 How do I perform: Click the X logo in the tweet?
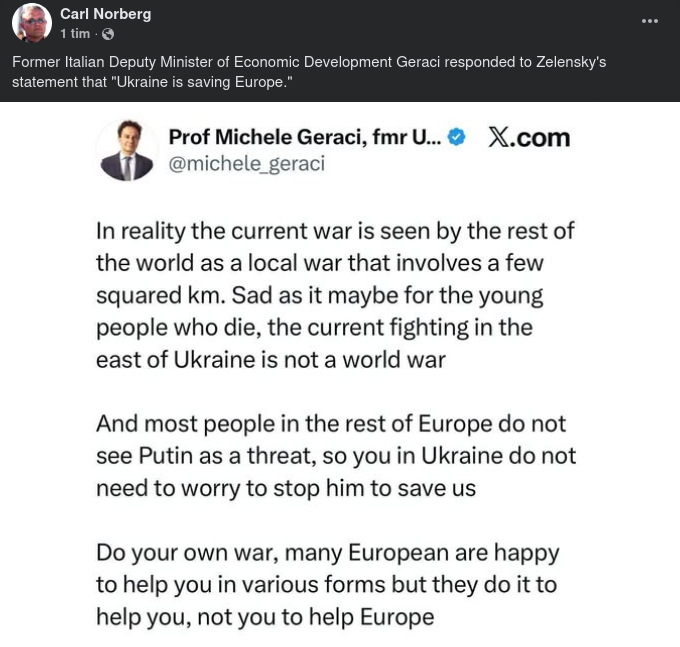tap(498, 137)
